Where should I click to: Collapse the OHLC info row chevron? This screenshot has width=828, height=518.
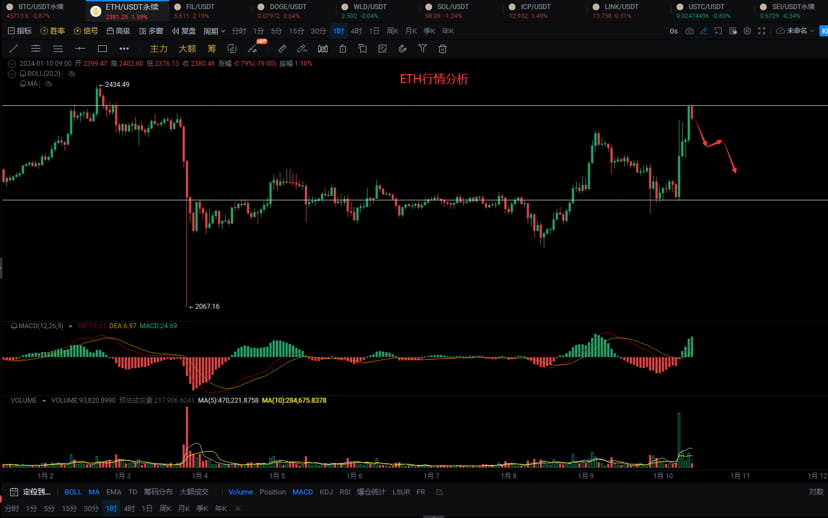[12, 63]
